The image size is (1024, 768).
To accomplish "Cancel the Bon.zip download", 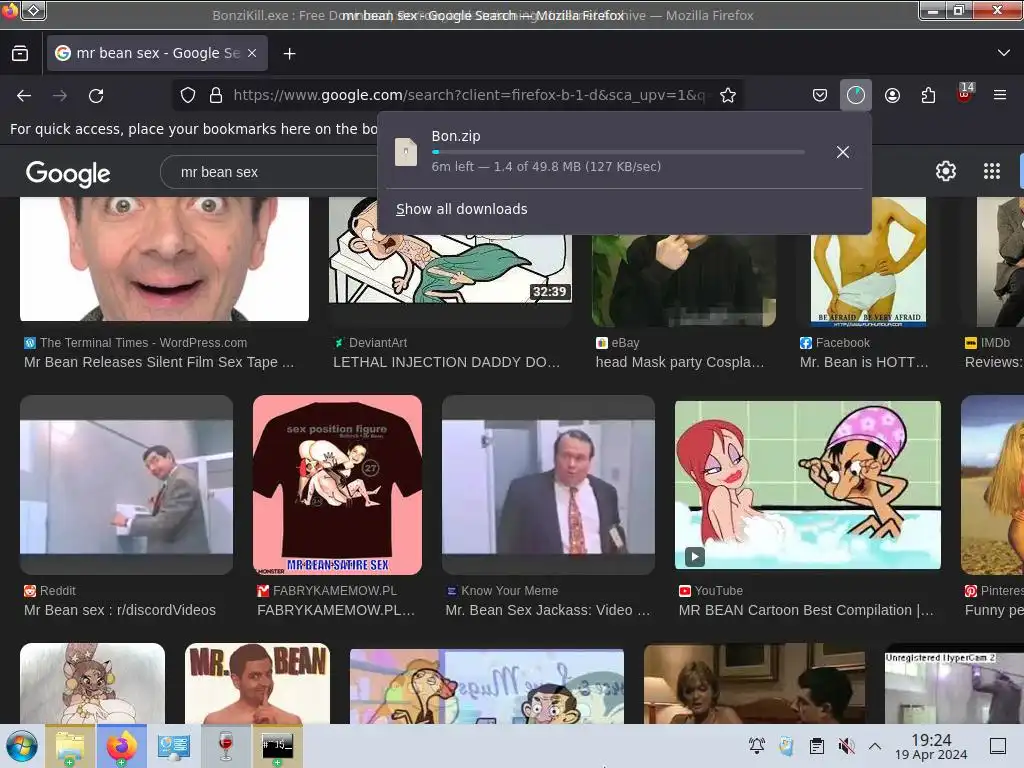I will 843,152.
